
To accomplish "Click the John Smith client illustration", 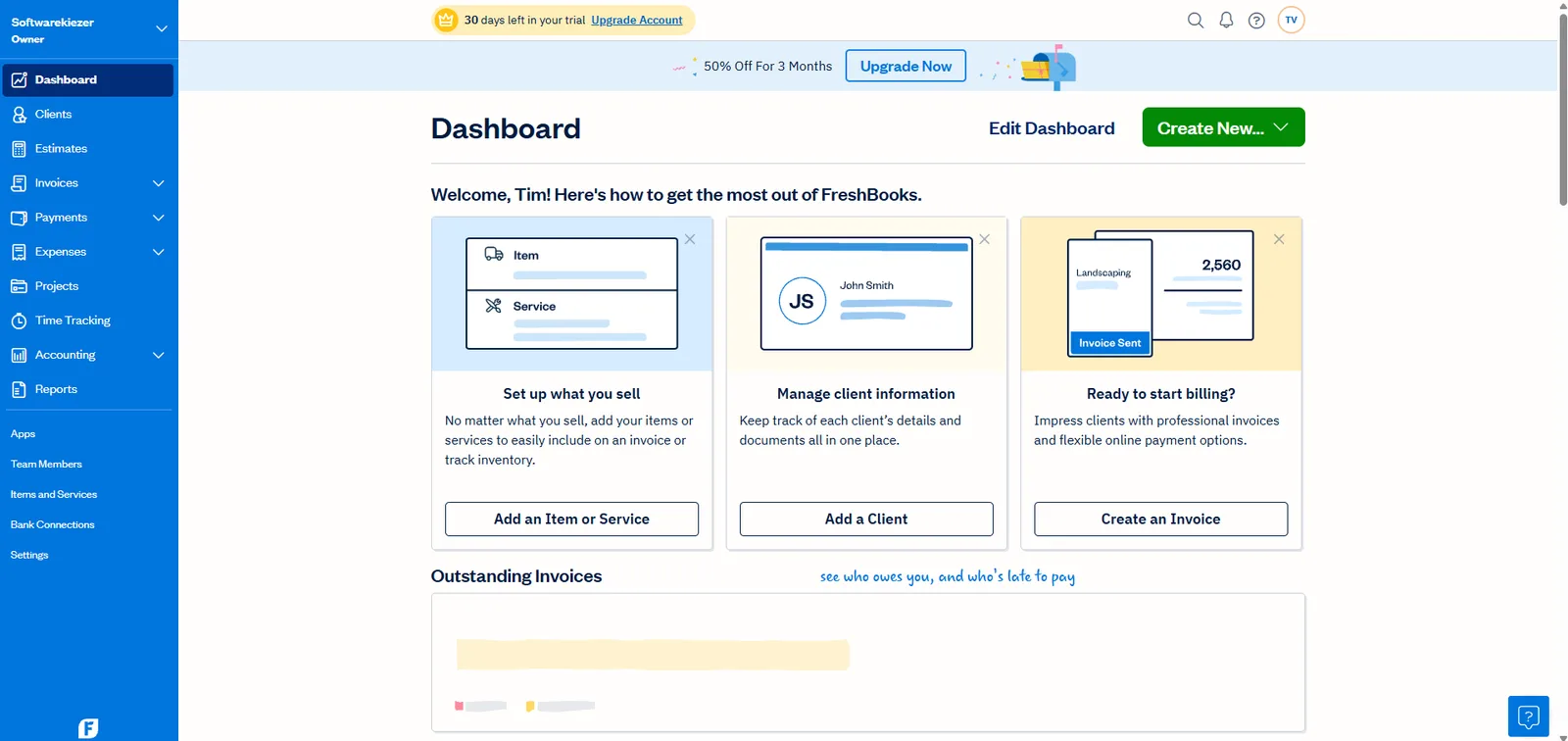I will 866,294.
